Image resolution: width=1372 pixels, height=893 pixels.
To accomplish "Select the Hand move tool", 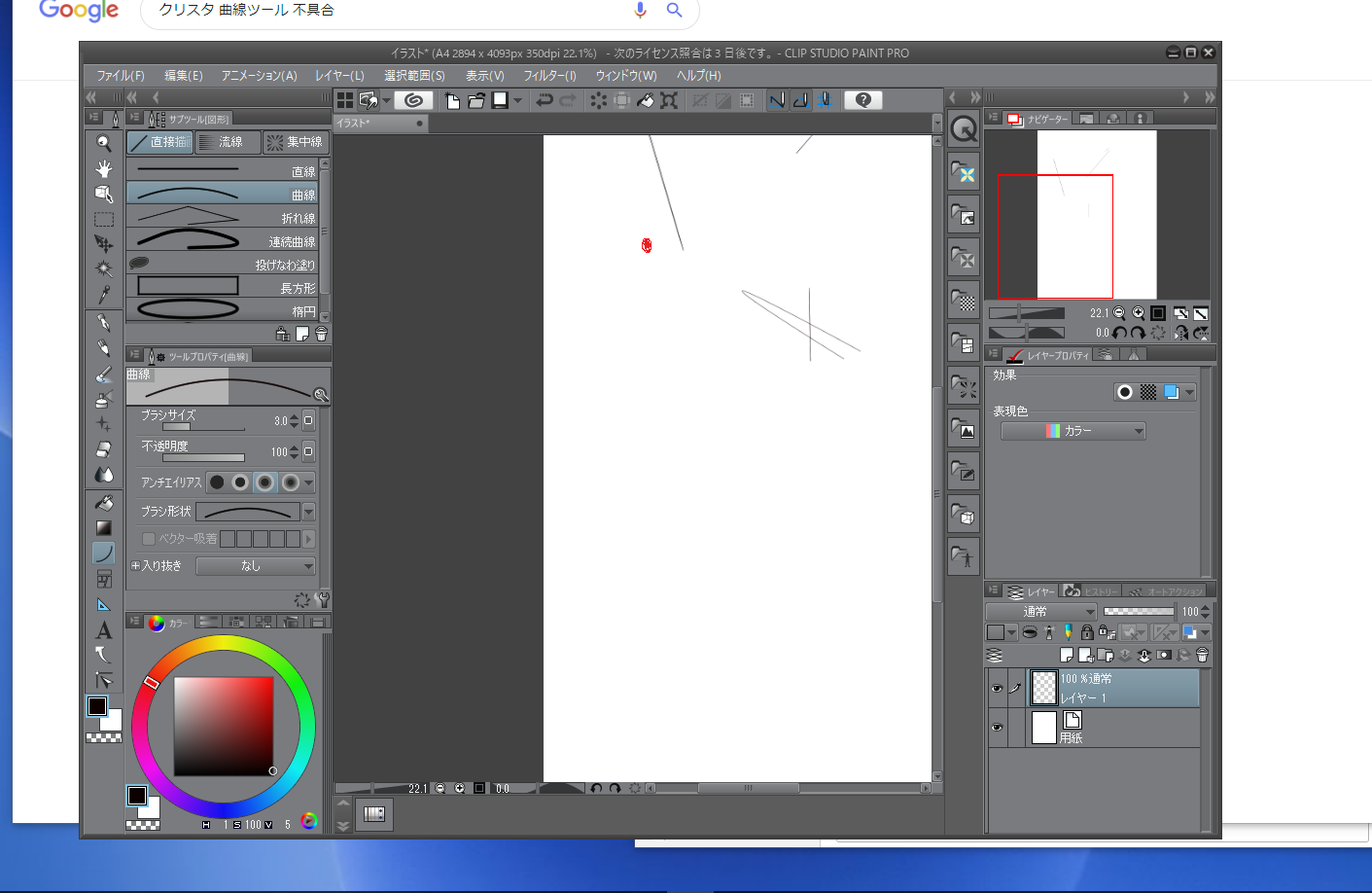I will point(103,168).
